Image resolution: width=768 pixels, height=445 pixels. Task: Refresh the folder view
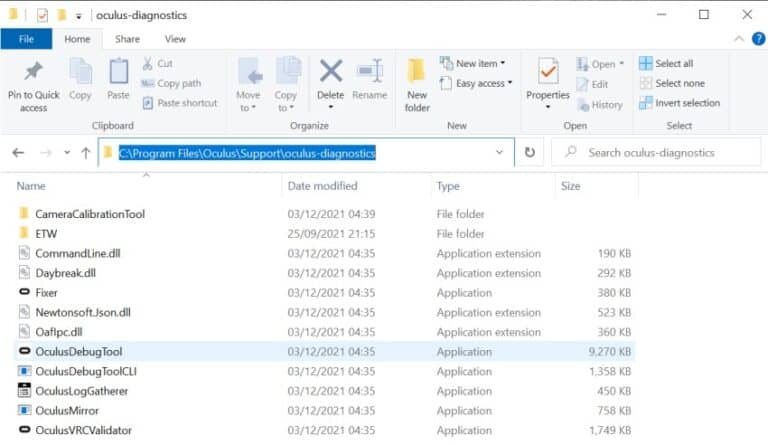(529, 152)
